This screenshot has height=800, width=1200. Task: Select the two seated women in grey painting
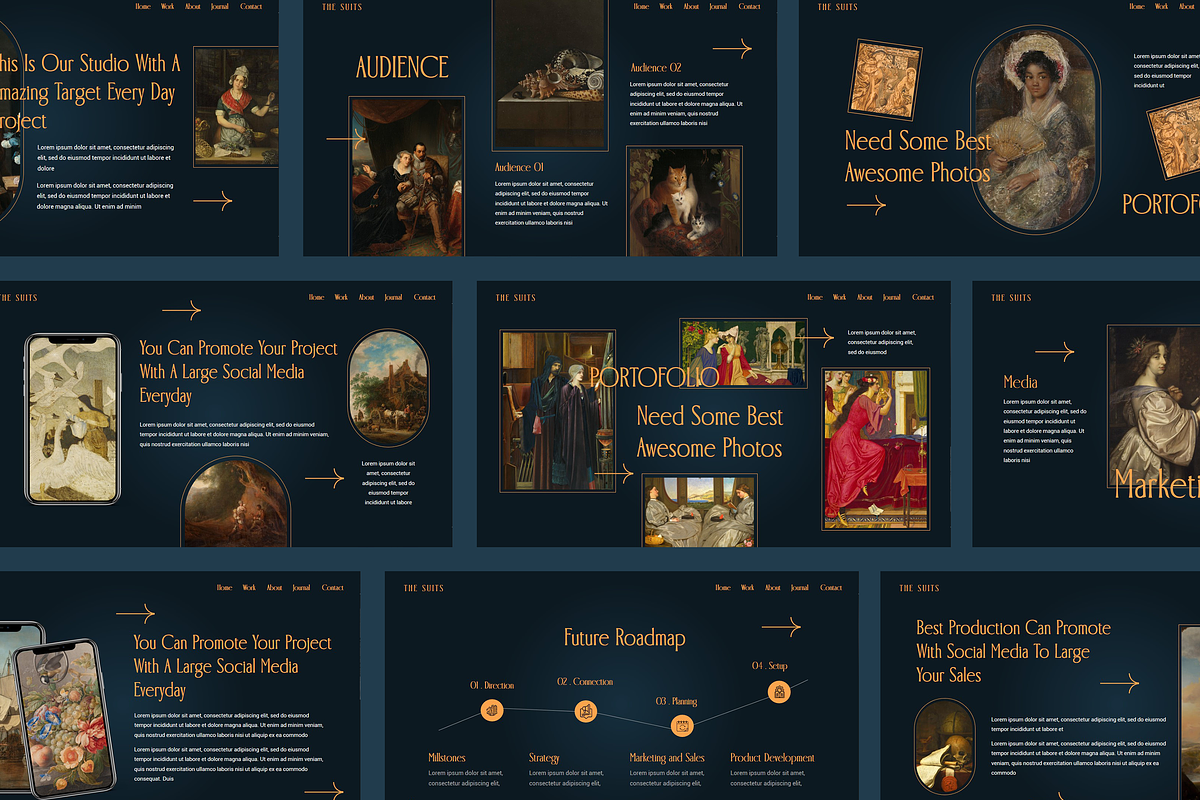tap(700, 510)
